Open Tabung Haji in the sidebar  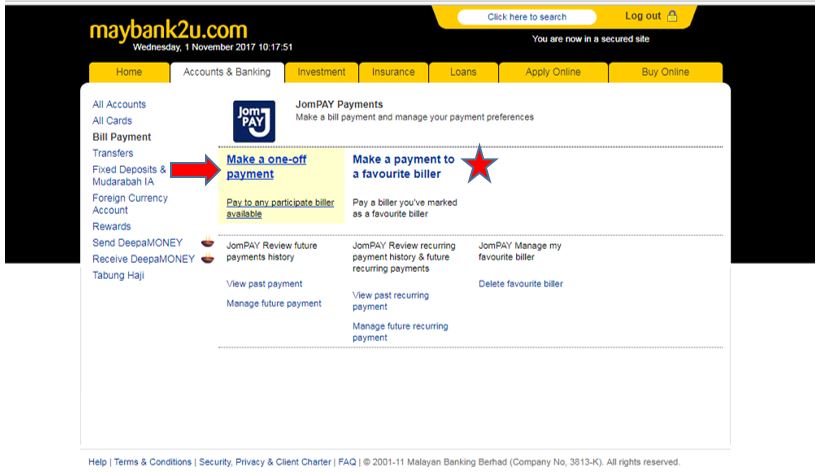(x=118, y=275)
